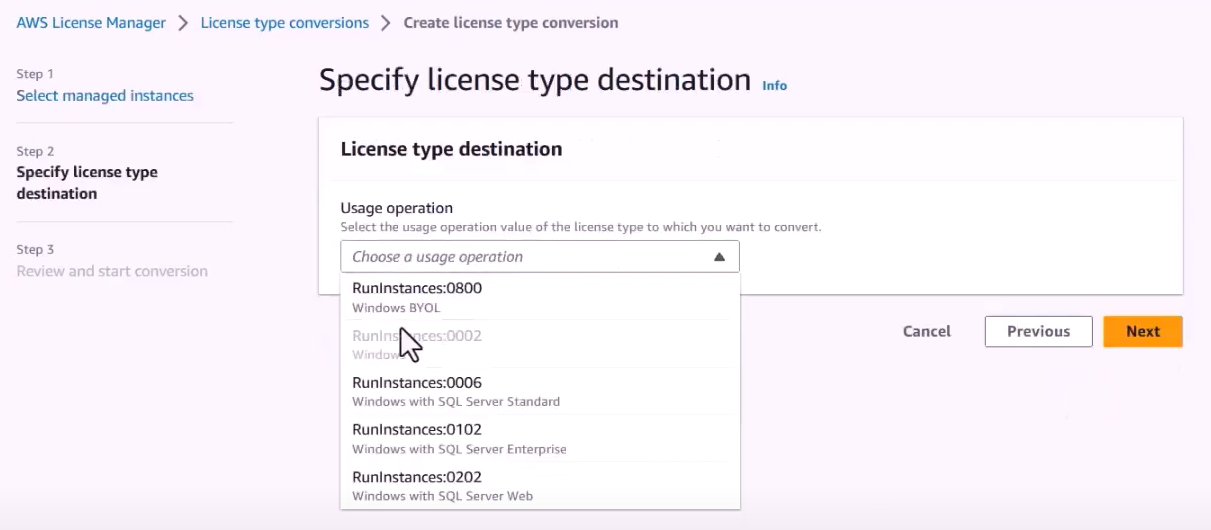Click the orange Next button

[x=1143, y=331]
